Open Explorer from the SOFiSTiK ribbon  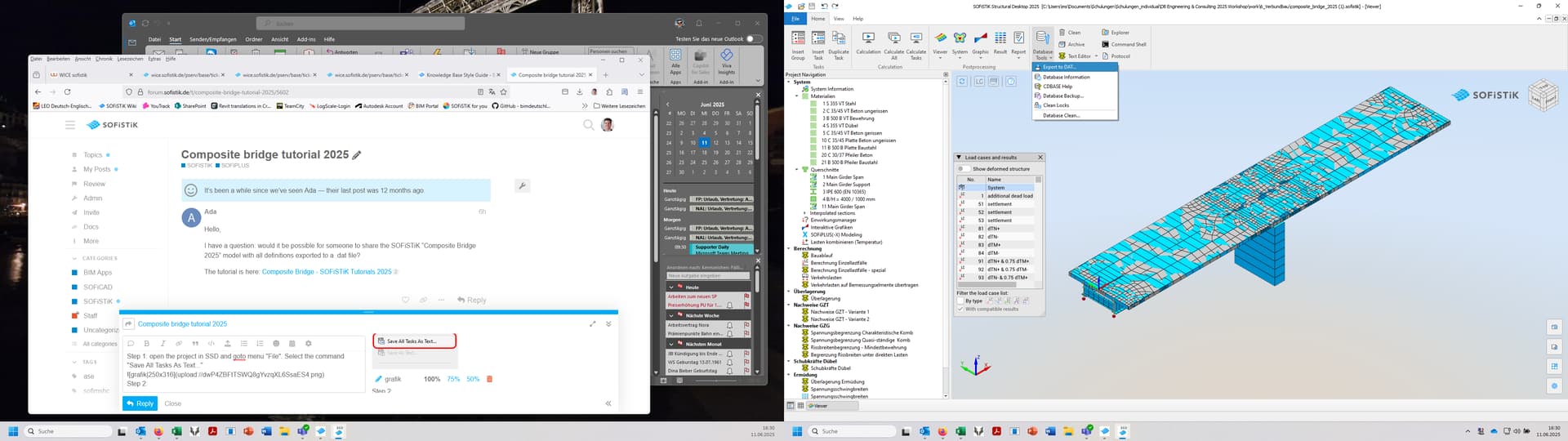tap(1116, 33)
